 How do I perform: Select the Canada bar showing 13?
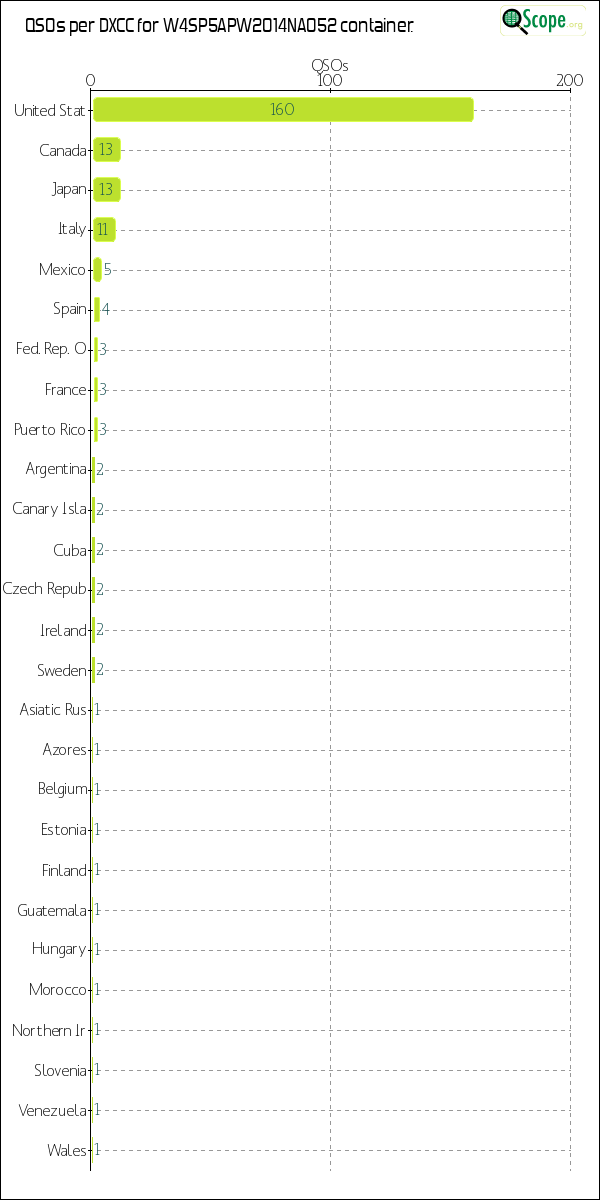(107, 150)
